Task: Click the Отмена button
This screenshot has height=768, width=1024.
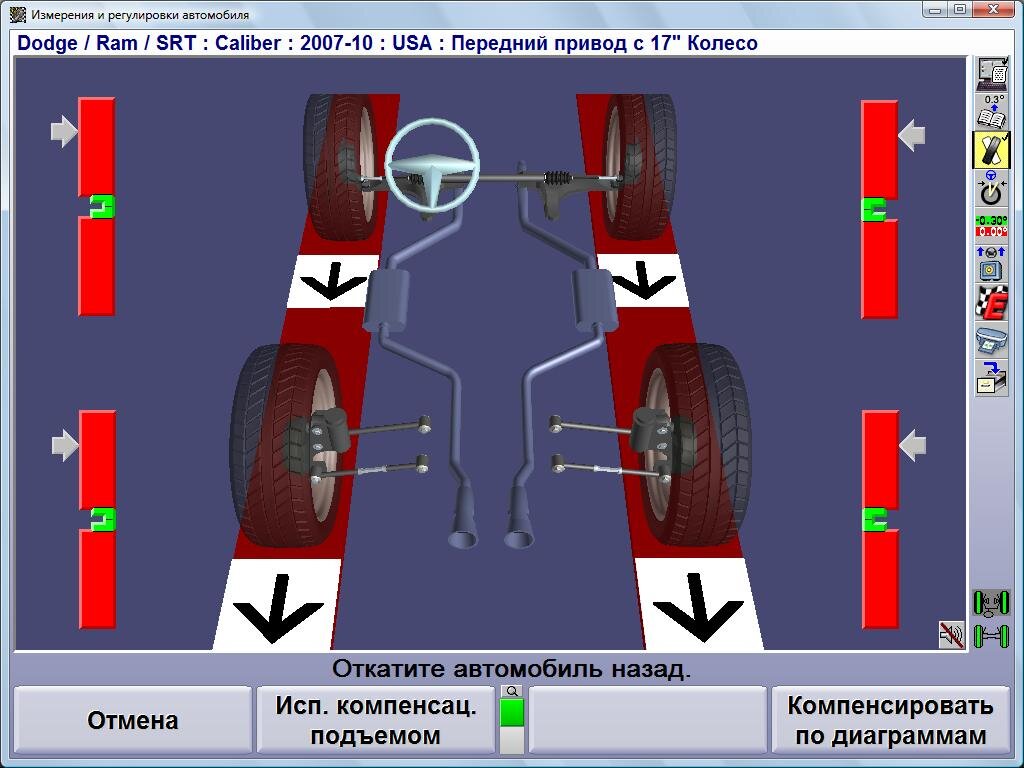Action: point(133,720)
